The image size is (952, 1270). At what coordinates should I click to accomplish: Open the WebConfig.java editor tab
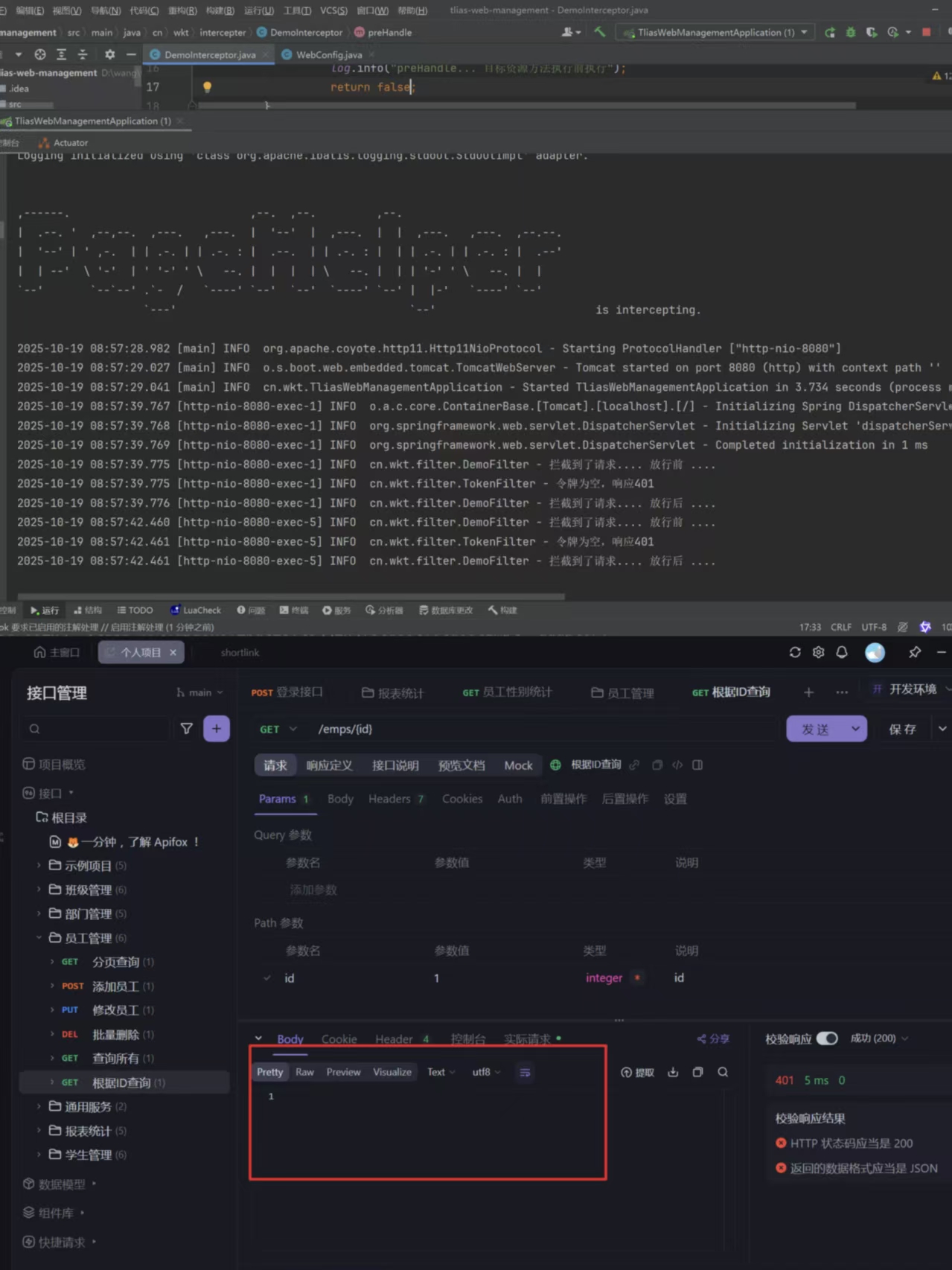point(328,54)
